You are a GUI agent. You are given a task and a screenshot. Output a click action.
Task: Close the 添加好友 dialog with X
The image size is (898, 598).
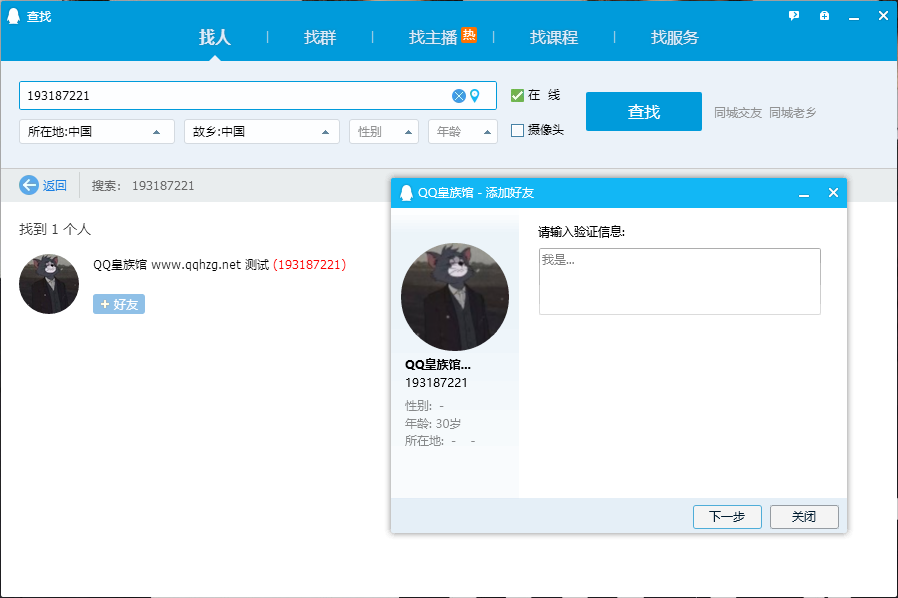pyautogui.click(x=833, y=192)
